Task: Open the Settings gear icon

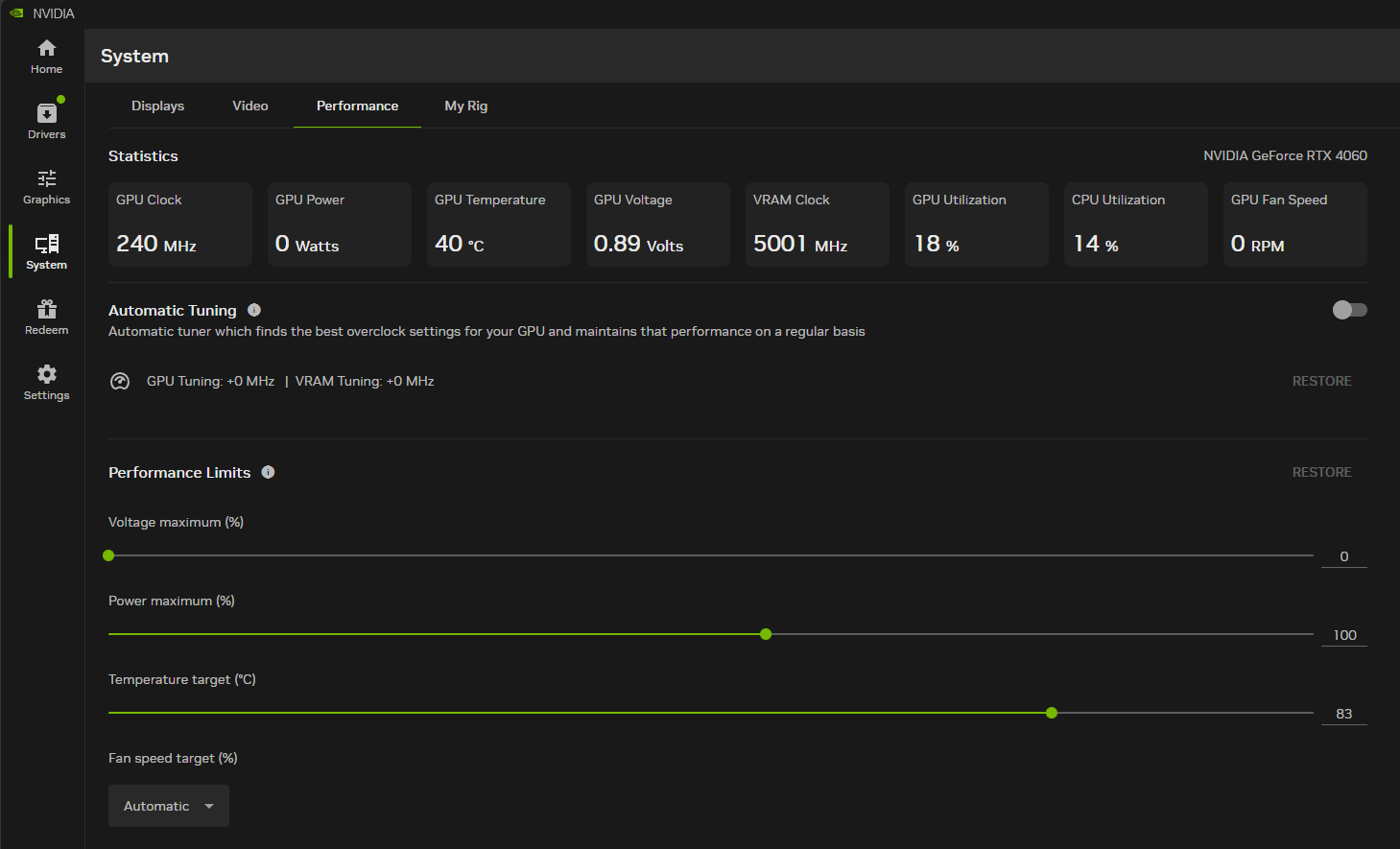Action: (x=46, y=374)
